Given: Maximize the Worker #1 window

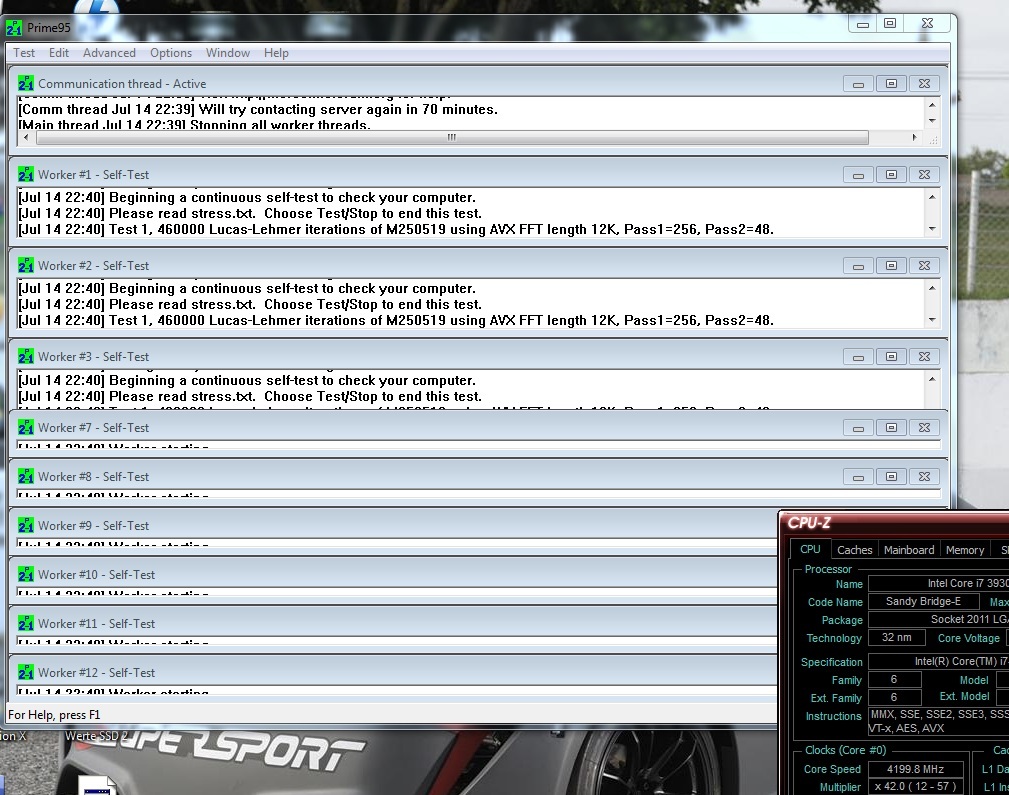Looking at the screenshot, I should (891, 174).
